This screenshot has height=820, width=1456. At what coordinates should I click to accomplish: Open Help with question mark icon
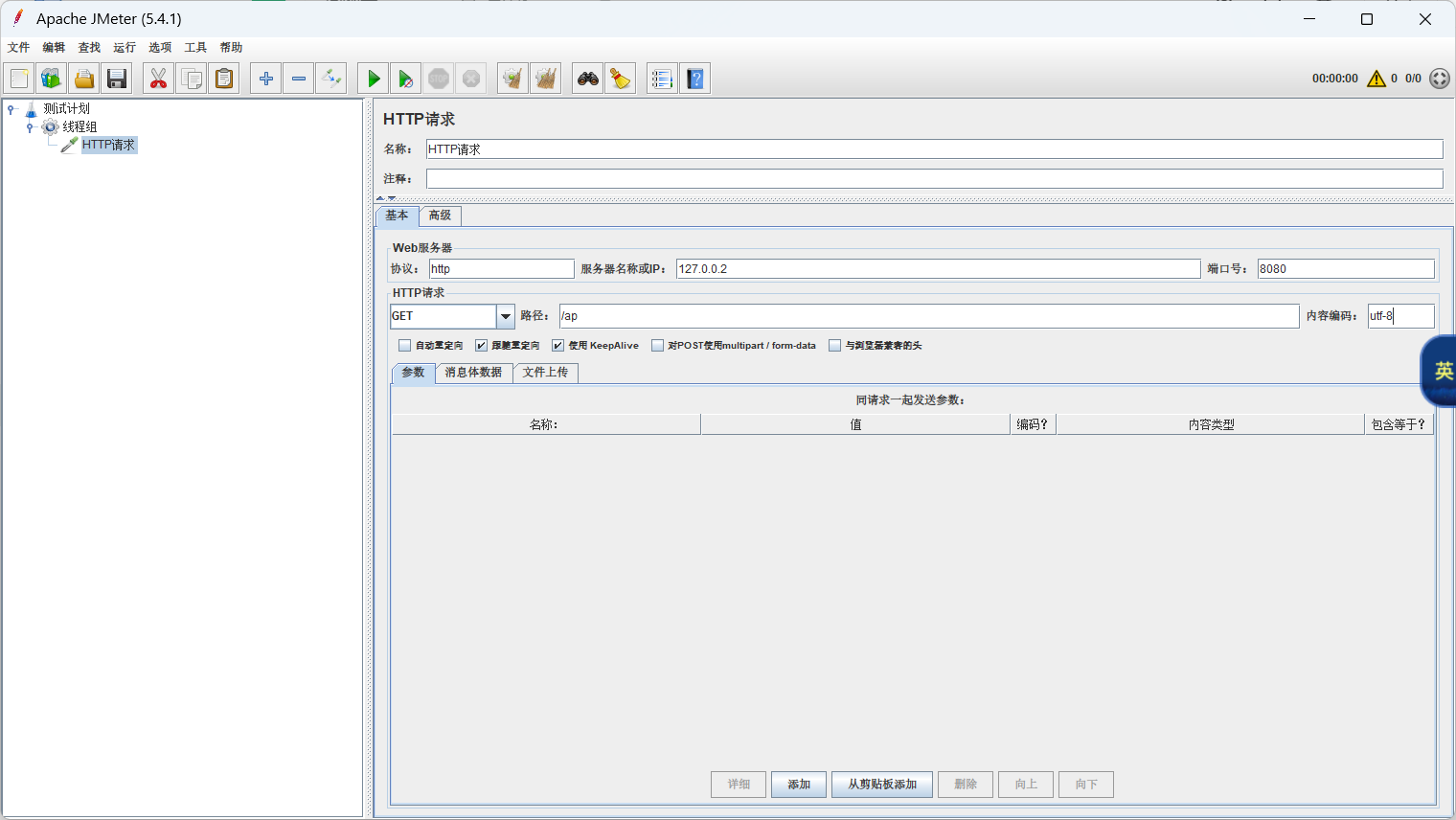pos(695,79)
